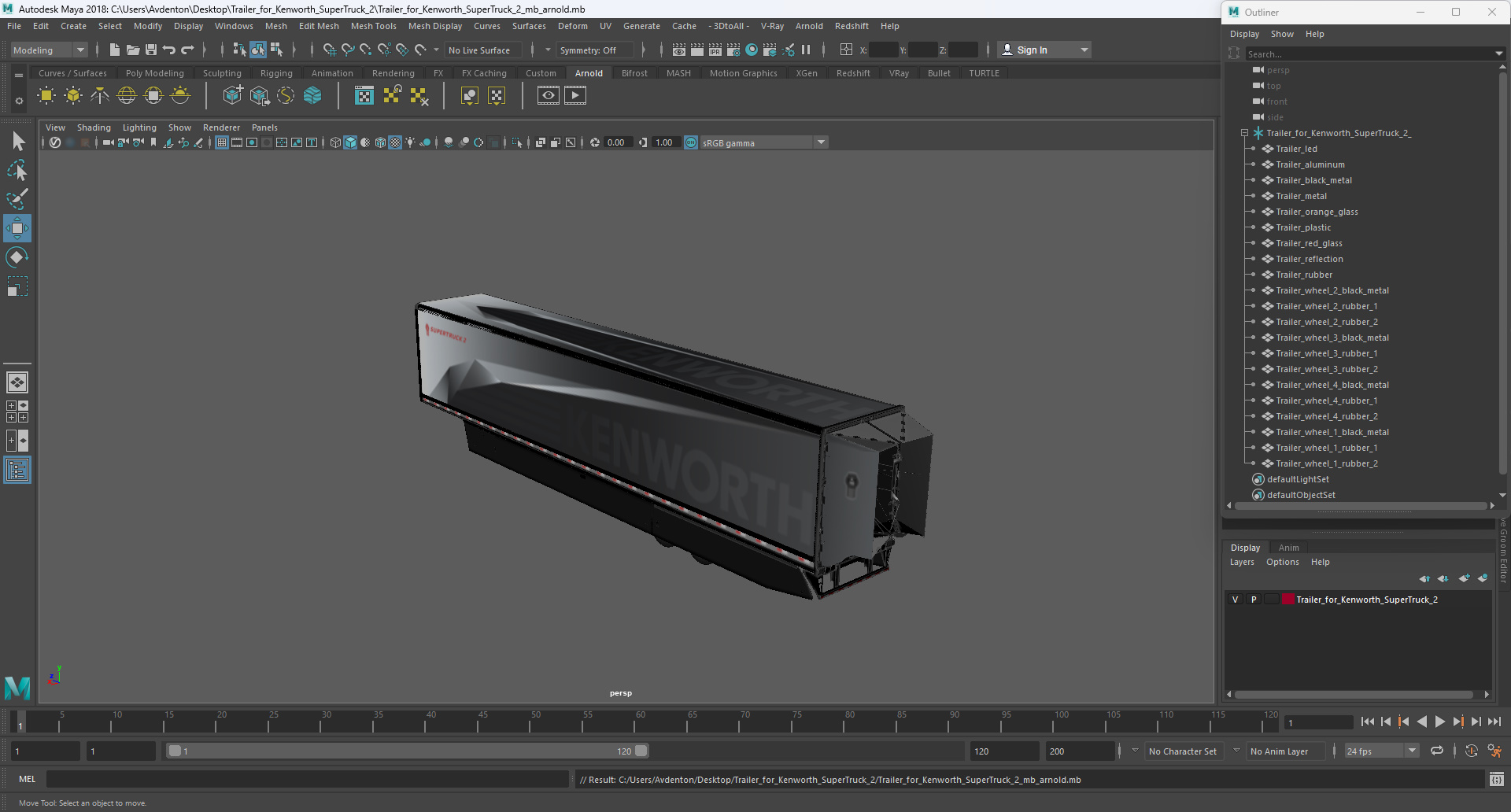Click the playback range slider bar
1511x812 pixels.
click(x=408, y=751)
